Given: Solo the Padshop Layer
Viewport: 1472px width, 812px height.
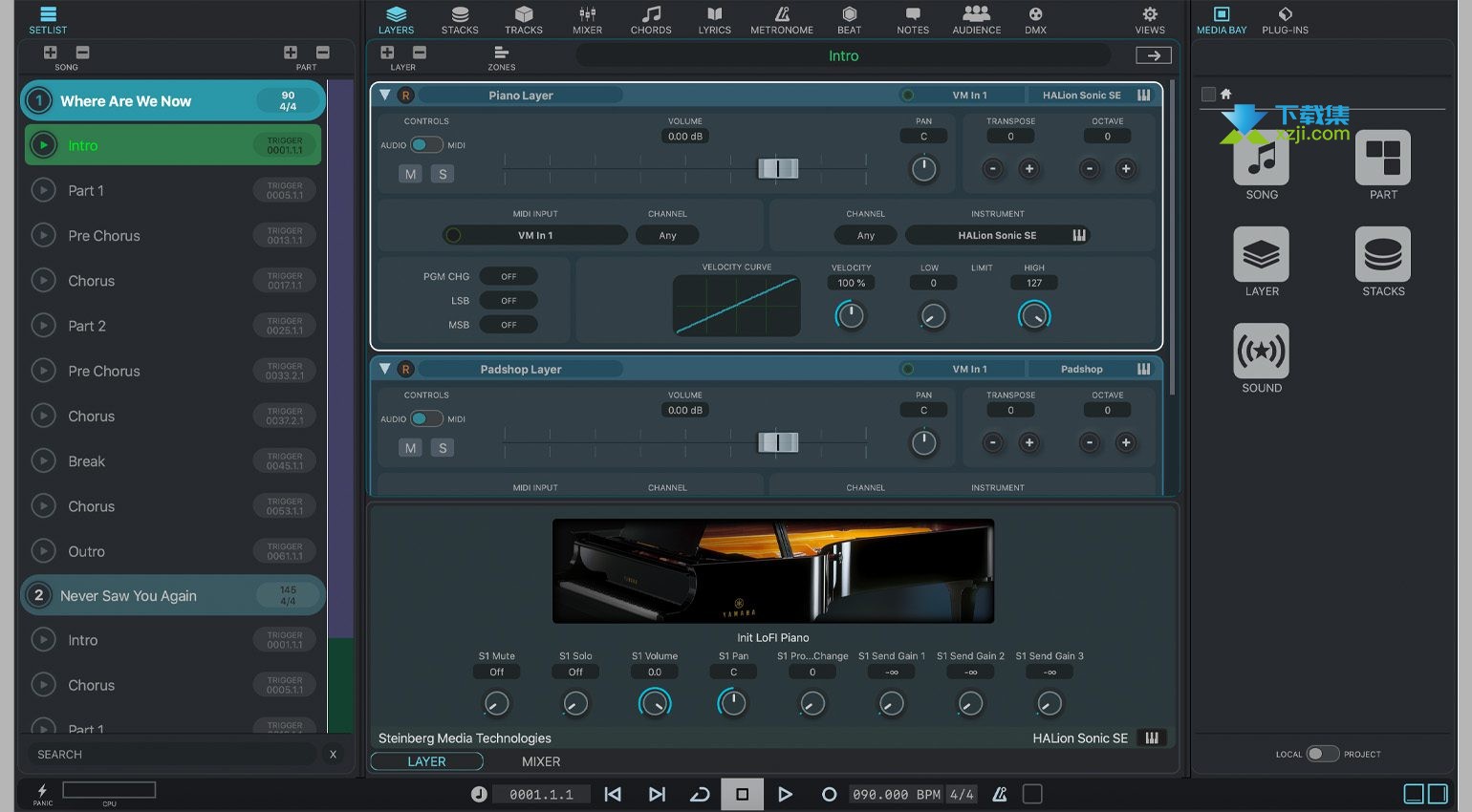Looking at the screenshot, I should (443, 447).
